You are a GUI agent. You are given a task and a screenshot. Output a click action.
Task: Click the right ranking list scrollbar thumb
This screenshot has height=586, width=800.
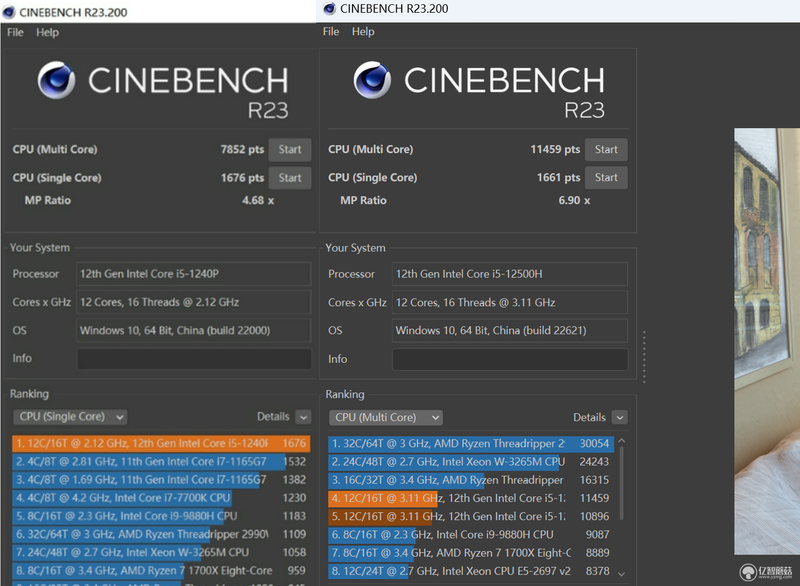(621, 483)
